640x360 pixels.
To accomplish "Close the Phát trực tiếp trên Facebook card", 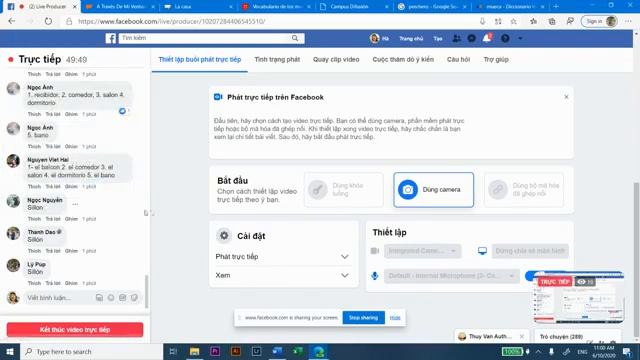I will click(566, 97).
